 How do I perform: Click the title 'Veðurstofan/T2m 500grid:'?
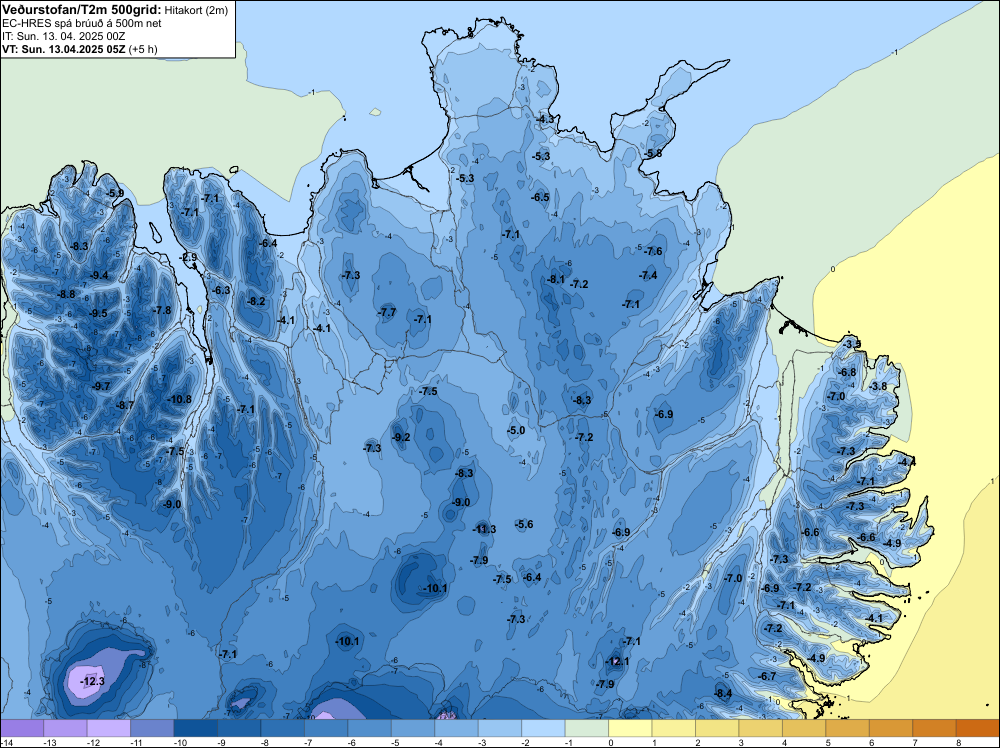click(x=82, y=9)
